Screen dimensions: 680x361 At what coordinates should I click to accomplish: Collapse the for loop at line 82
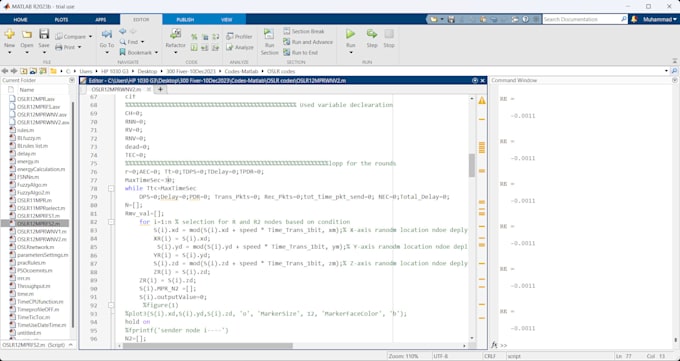point(111,222)
